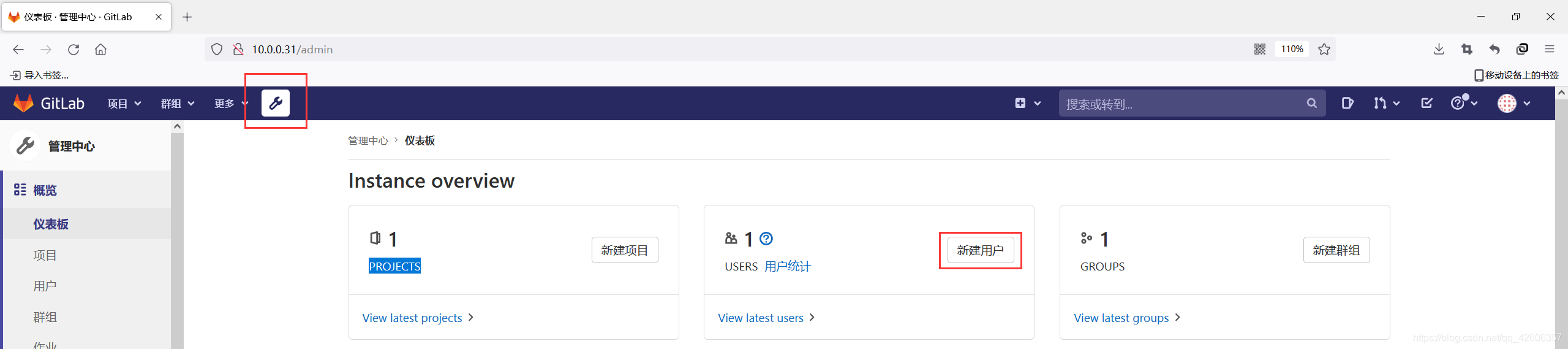The image size is (1568, 349).
Task: Open View latest users link
Action: point(766,318)
